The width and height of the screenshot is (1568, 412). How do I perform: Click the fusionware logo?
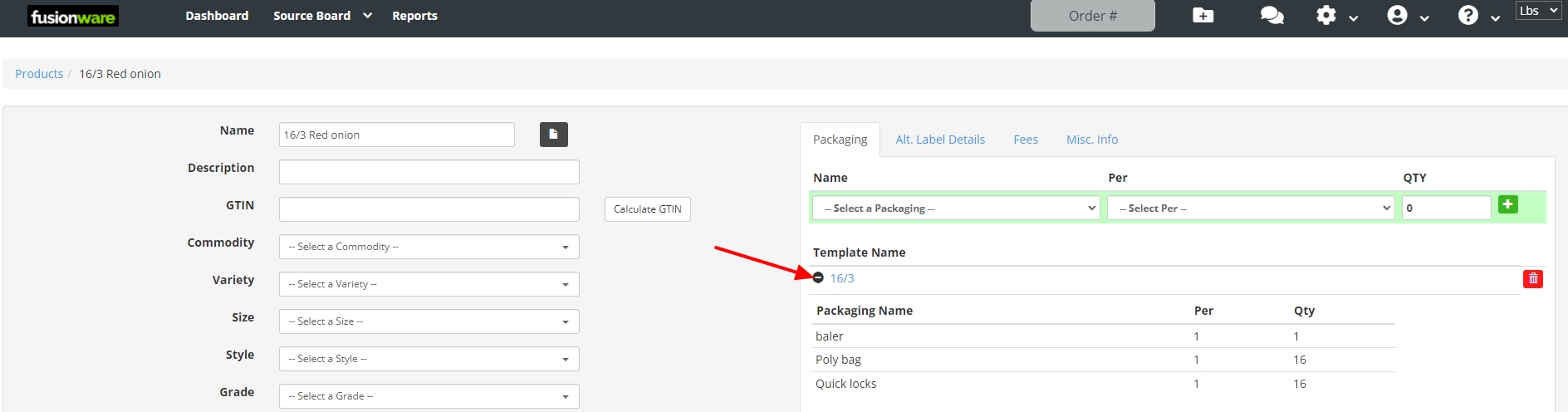73,17
